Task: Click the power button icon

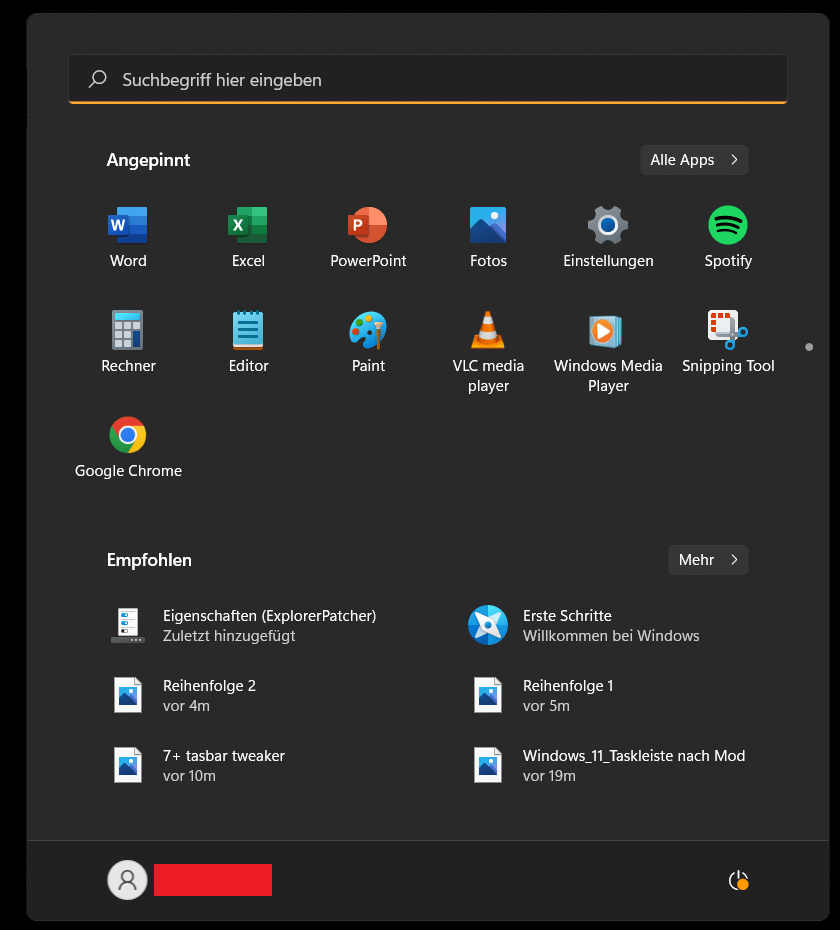Action: pyautogui.click(x=738, y=880)
